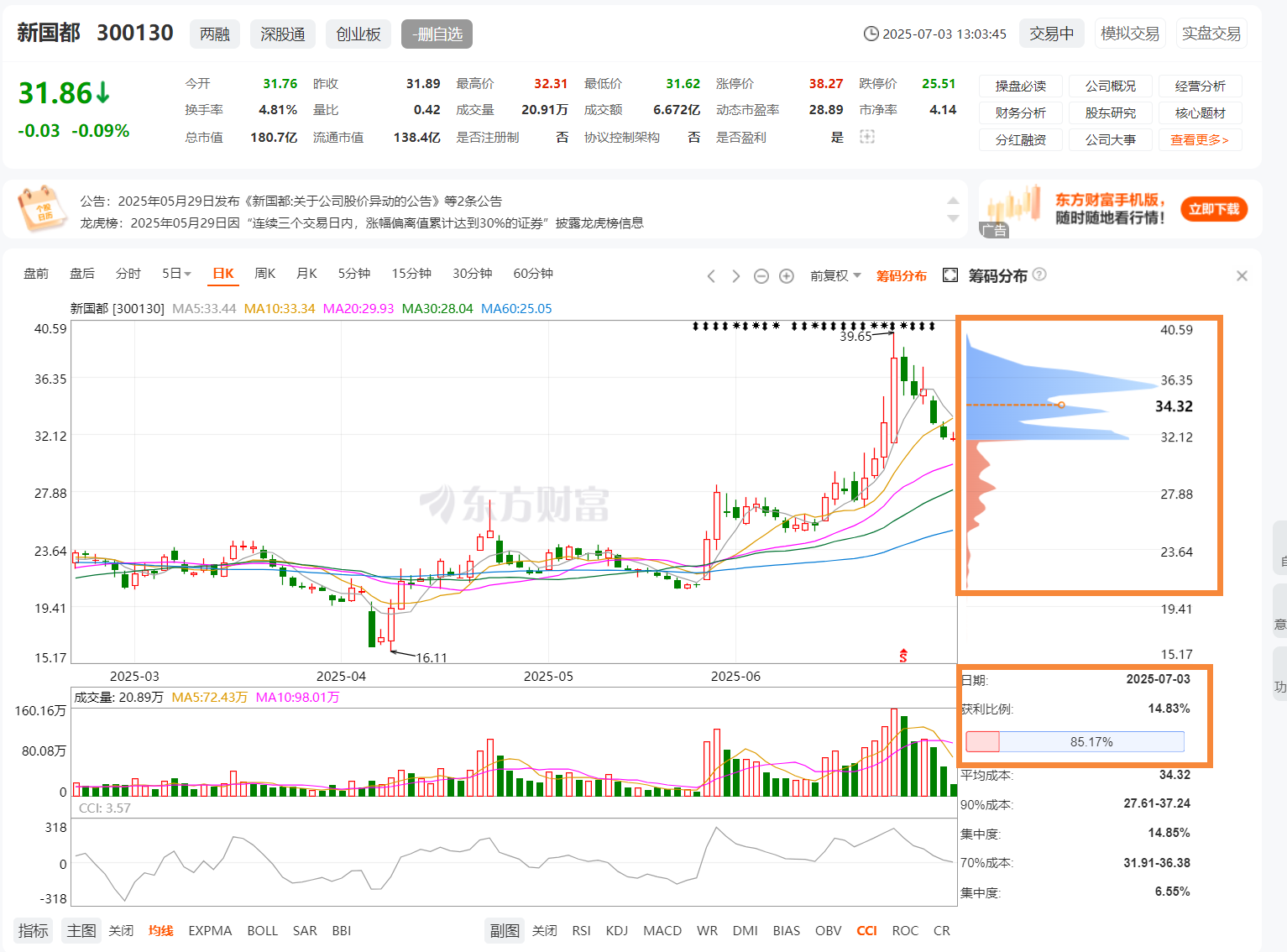Viewport: 1287px width, 952px height.
Task: Switch sub chart to CR
Action: click(x=942, y=930)
